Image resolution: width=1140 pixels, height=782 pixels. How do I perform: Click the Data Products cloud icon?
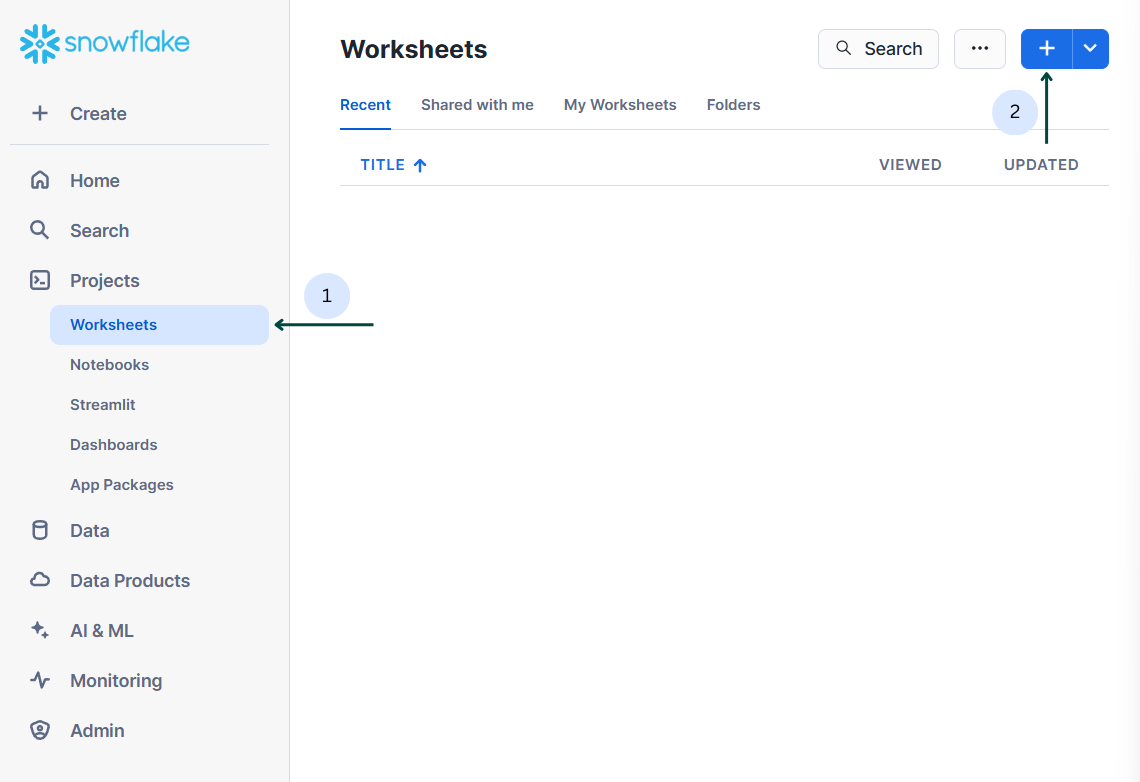click(40, 580)
